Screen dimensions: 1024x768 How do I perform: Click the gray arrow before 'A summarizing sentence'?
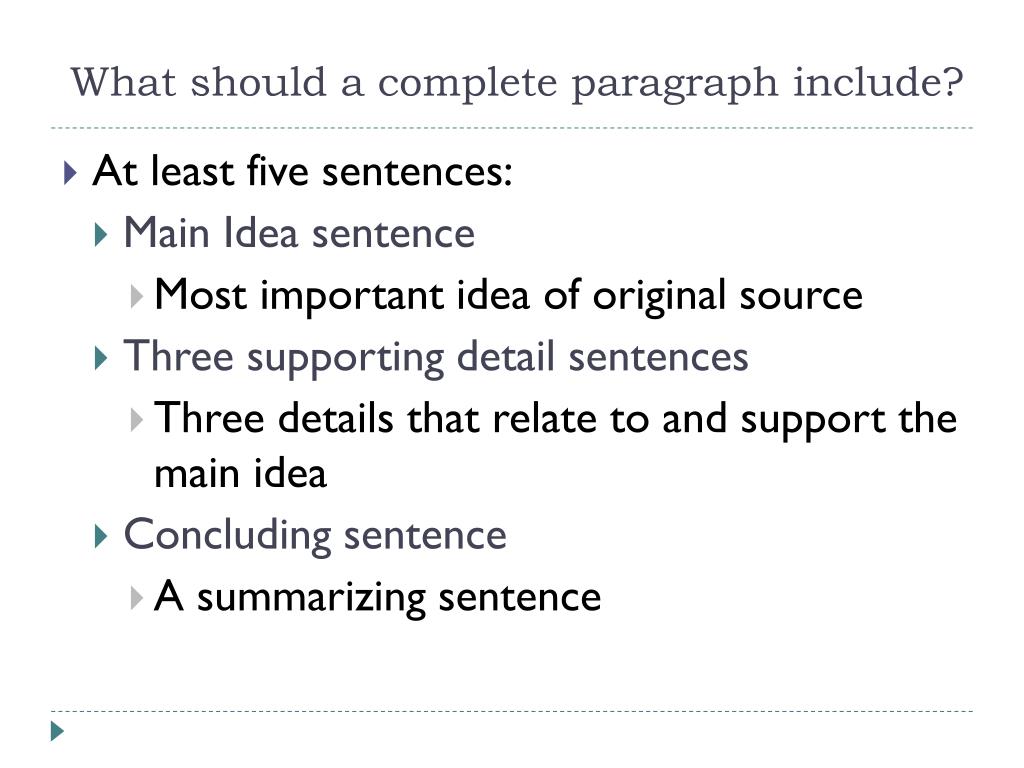coord(136,598)
